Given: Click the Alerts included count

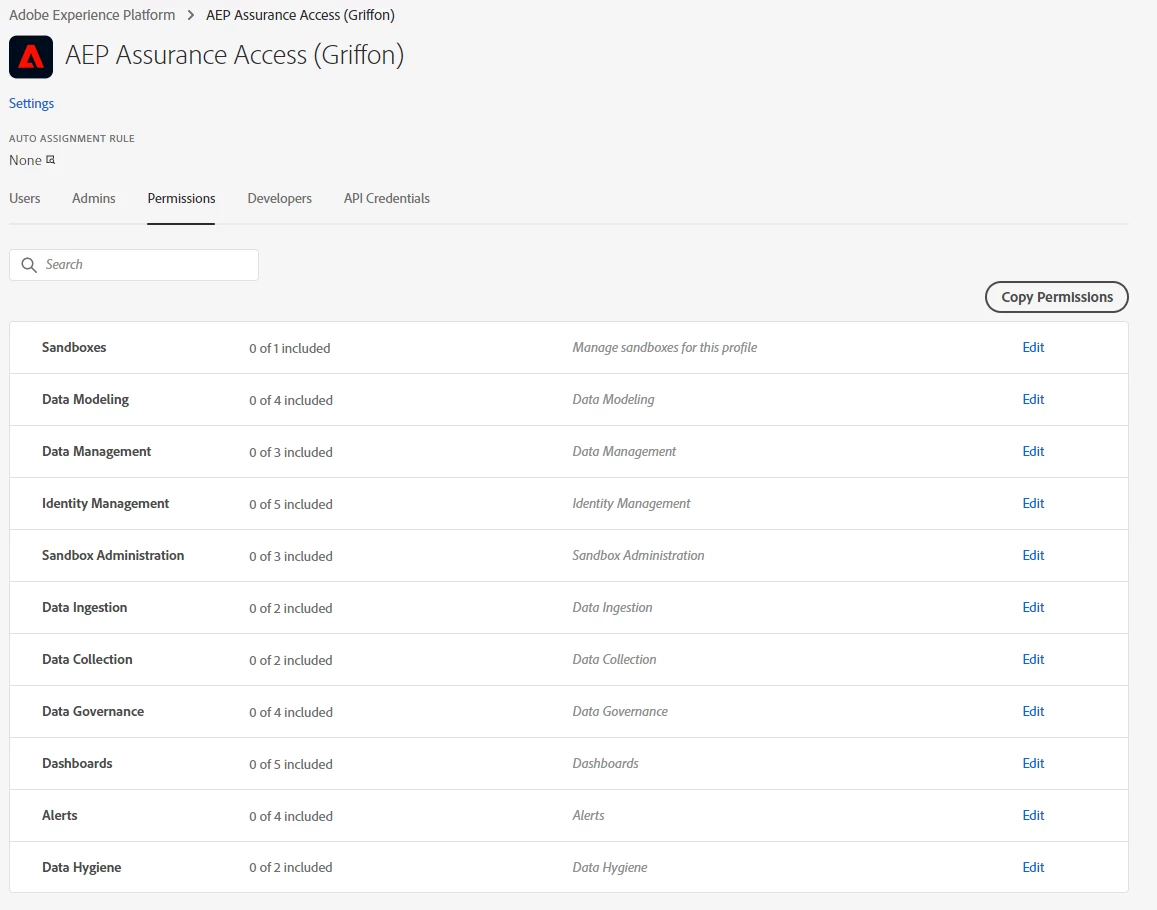Looking at the screenshot, I should (x=291, y=816).
